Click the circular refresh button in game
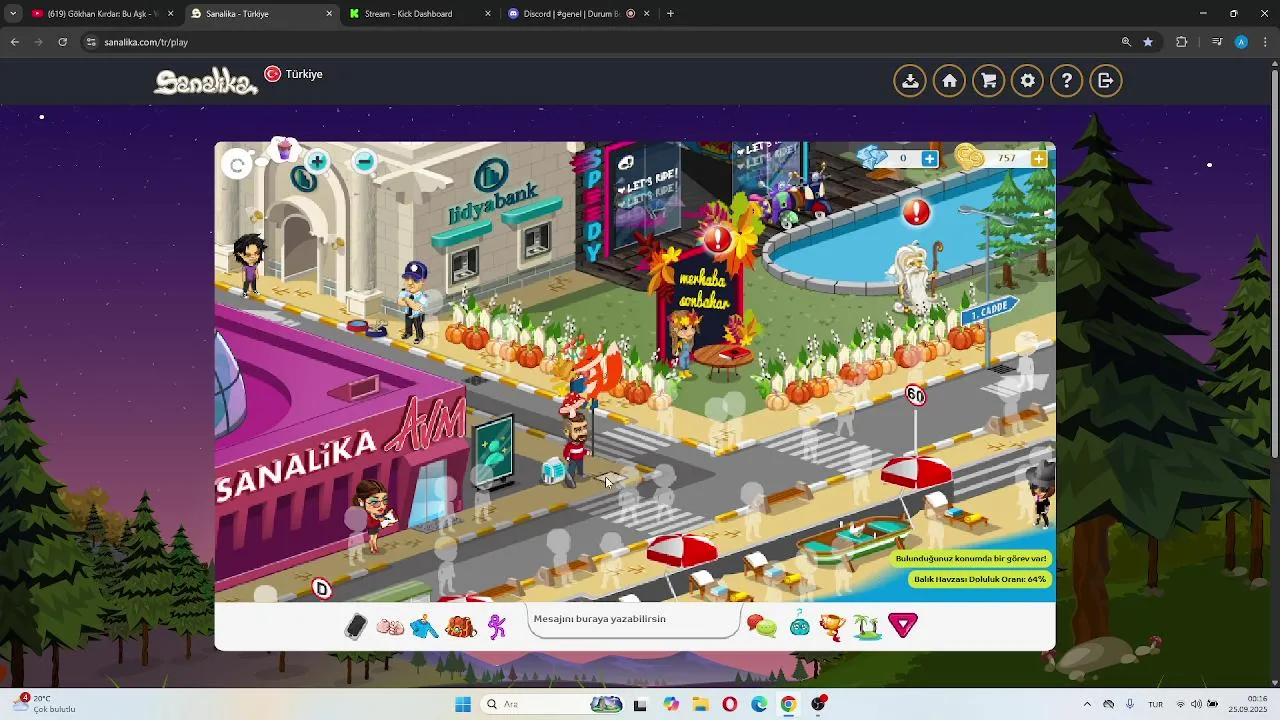 click(237, 164)
